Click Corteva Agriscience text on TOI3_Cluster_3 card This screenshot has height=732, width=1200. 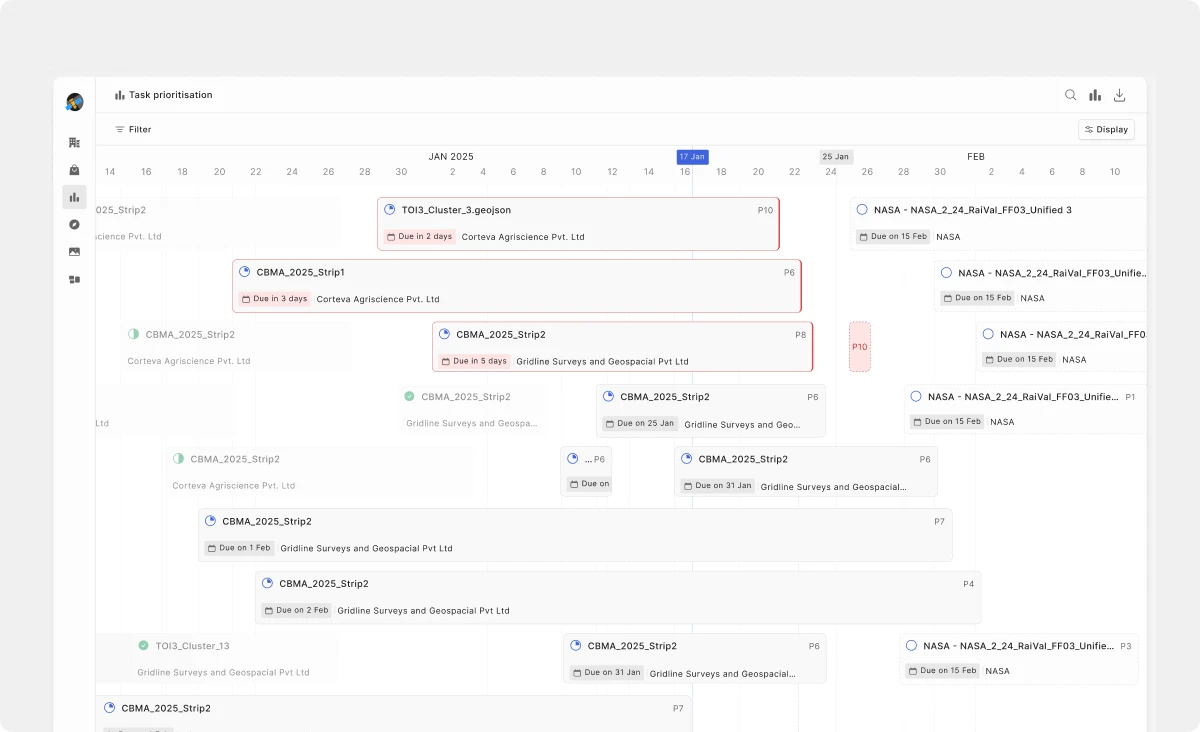[x=523, y=237]
